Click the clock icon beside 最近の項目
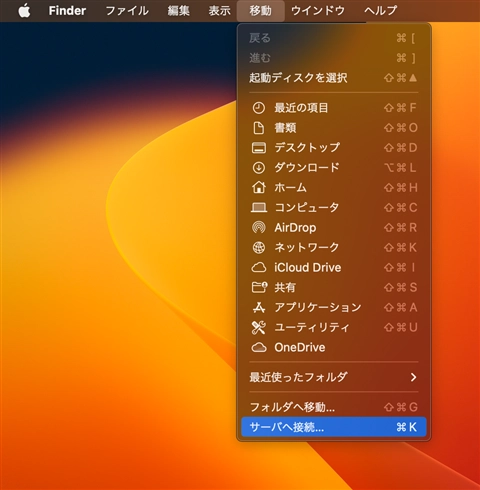The image size is (480, 490). coord(259,108)
